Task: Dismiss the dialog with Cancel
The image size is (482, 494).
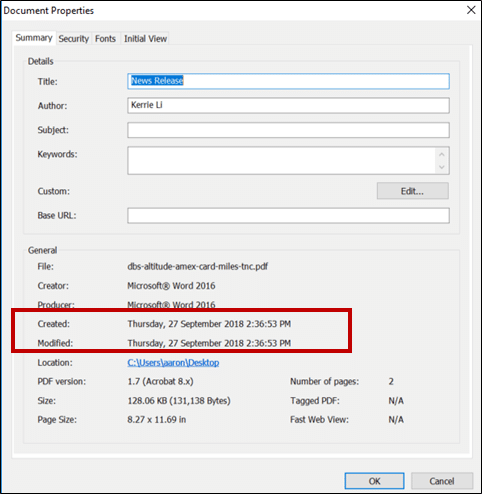Action: (442, 481)
